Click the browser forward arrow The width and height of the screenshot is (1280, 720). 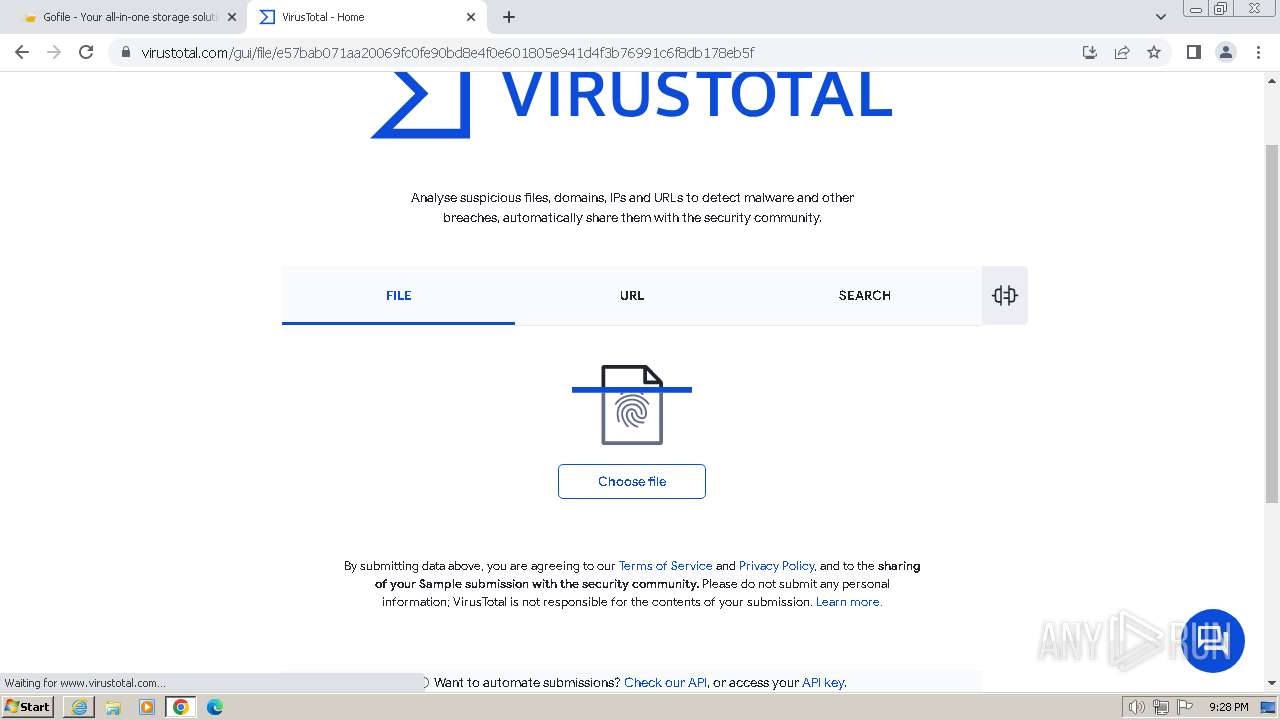point(54,52)
